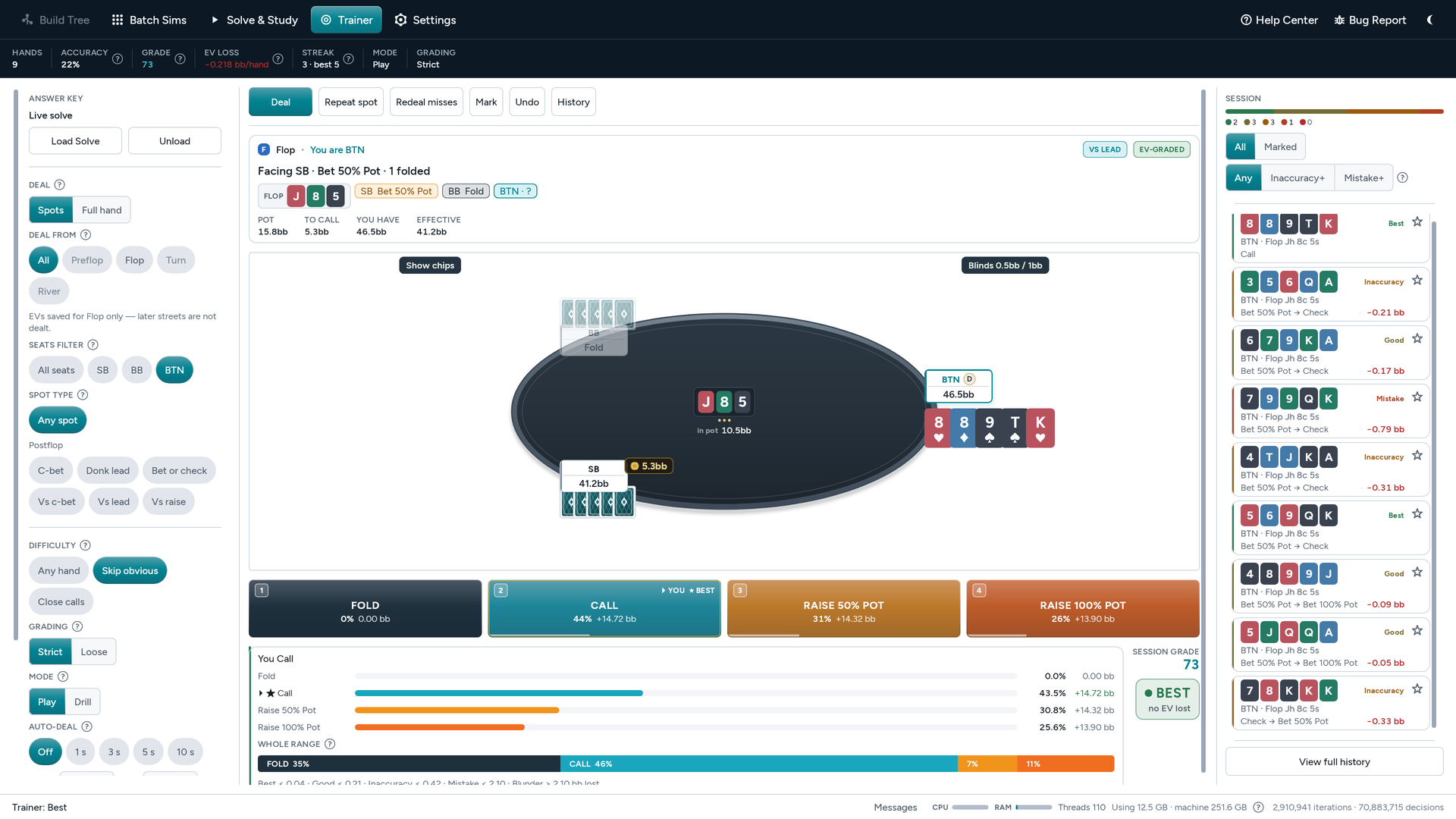Open the Solve & Study tab
The image size is (1456, 819).
point(254,20)
